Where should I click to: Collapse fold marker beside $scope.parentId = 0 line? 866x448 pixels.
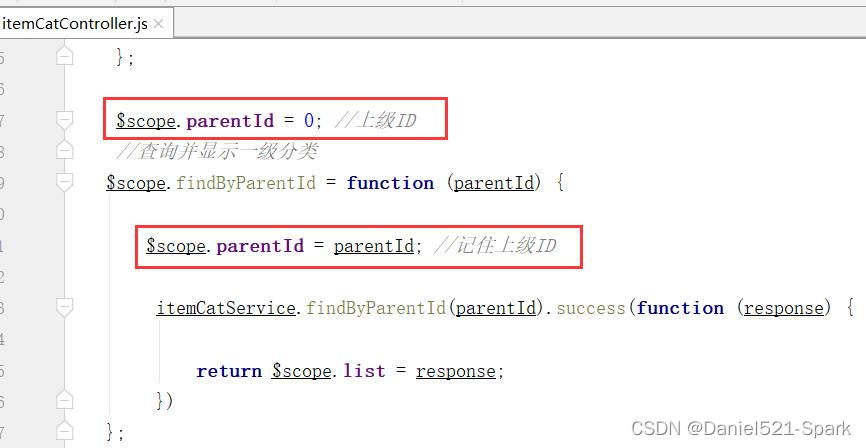click(65, 119)
